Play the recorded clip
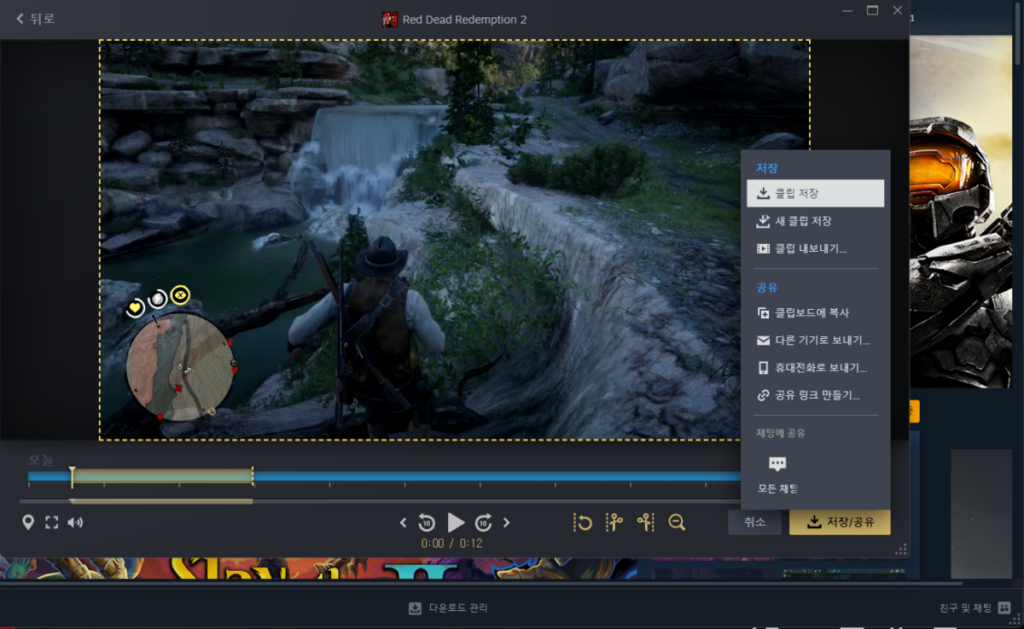This screenshot has height=629, width=1024. pos(456,522)
